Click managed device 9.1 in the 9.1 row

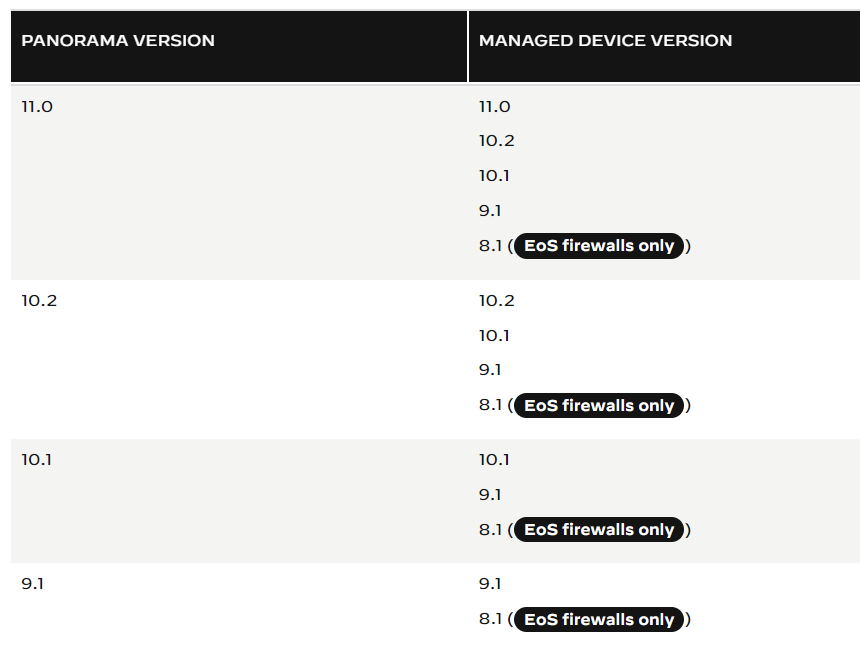pos(490,584)
